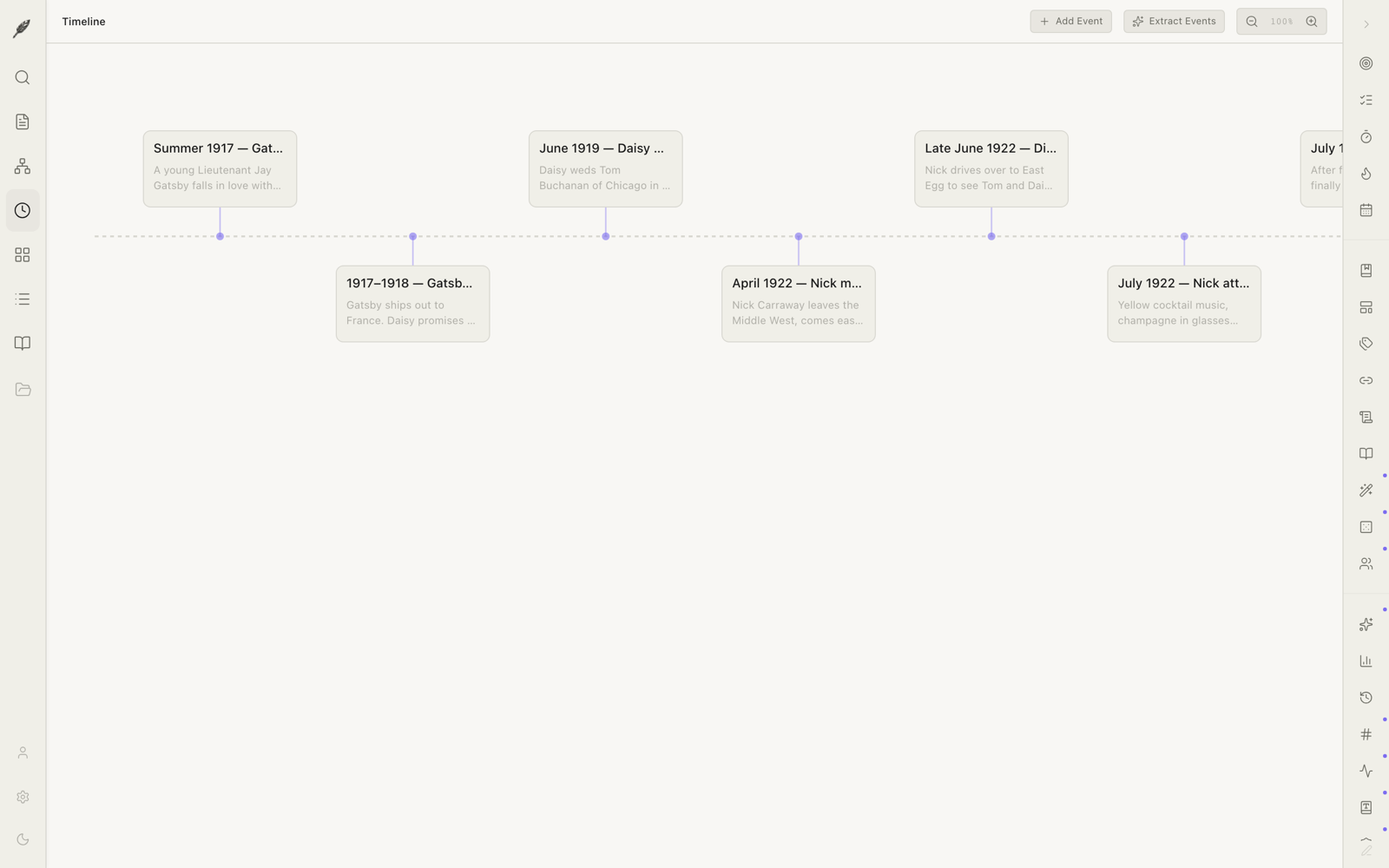Zoom in the timeline
Viewport: 1389px width, 868px height.
pos(1312,22)
